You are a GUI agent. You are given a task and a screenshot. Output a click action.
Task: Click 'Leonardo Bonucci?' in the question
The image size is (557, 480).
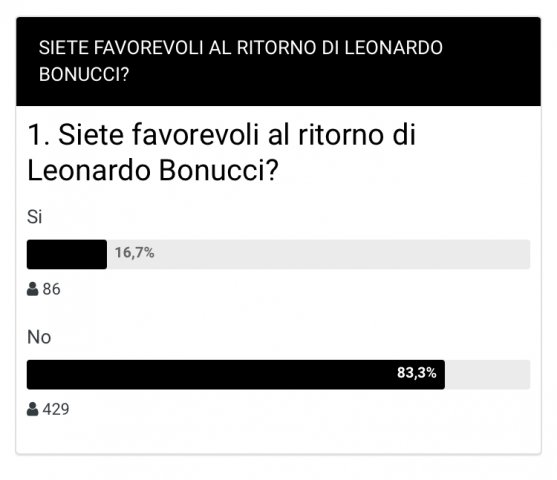coord(153,171)
